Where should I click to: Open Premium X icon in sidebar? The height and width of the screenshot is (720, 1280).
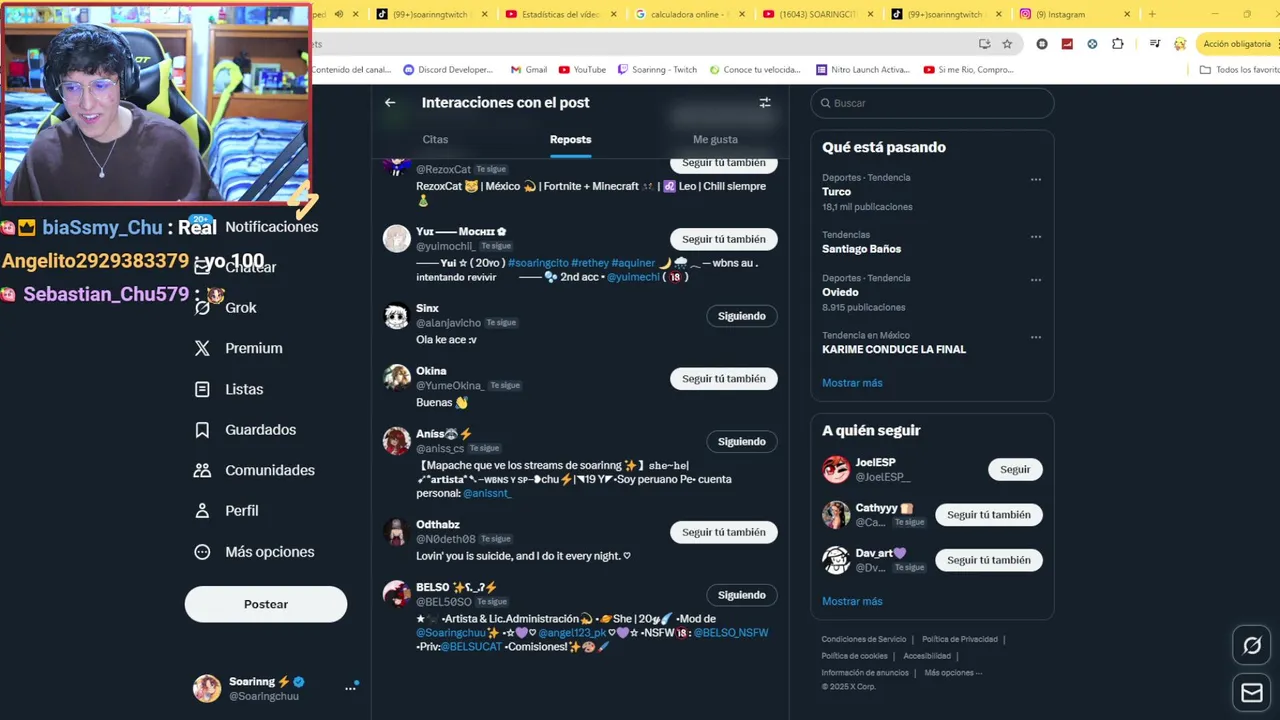[x=202, y=348]
